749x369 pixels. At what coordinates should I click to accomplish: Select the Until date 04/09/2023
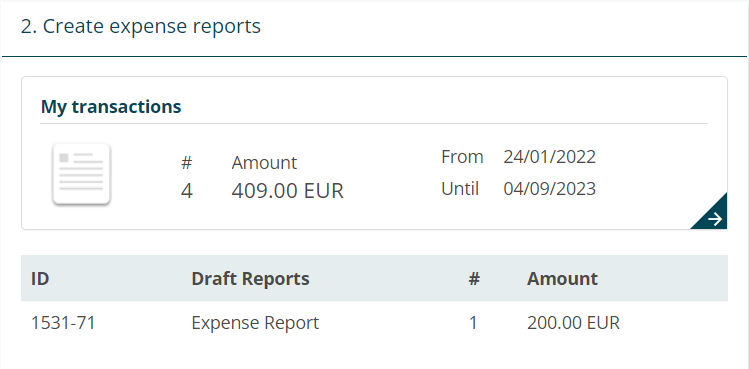click(x=549, y=189)
